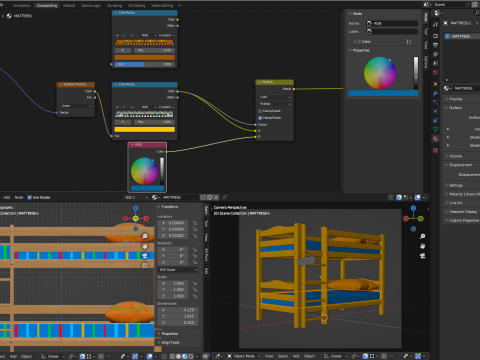The height and width of the screenshot is (360, 480).
Task: Open XYZ Euler rotation mode dropdown
Action: click(178, 270)
